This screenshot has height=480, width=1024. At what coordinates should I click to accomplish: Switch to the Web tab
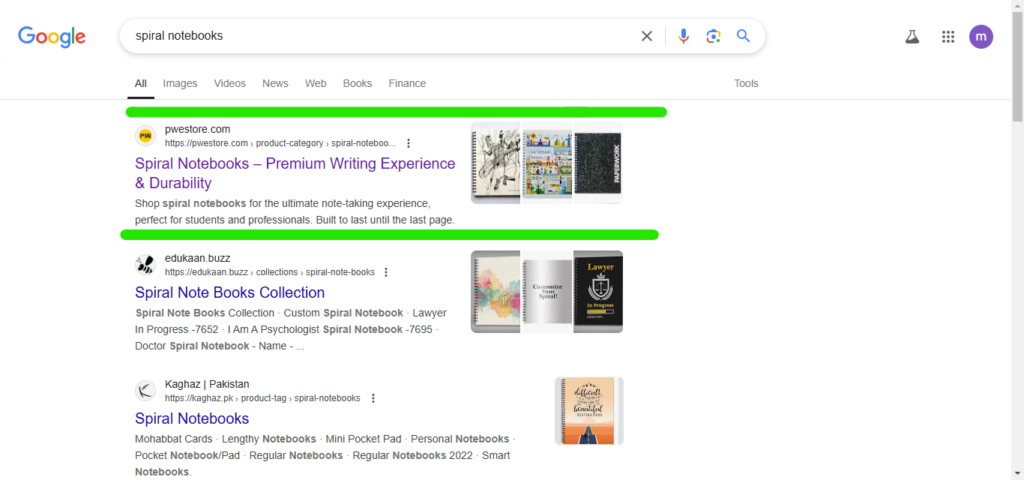(x=315, y=84)
